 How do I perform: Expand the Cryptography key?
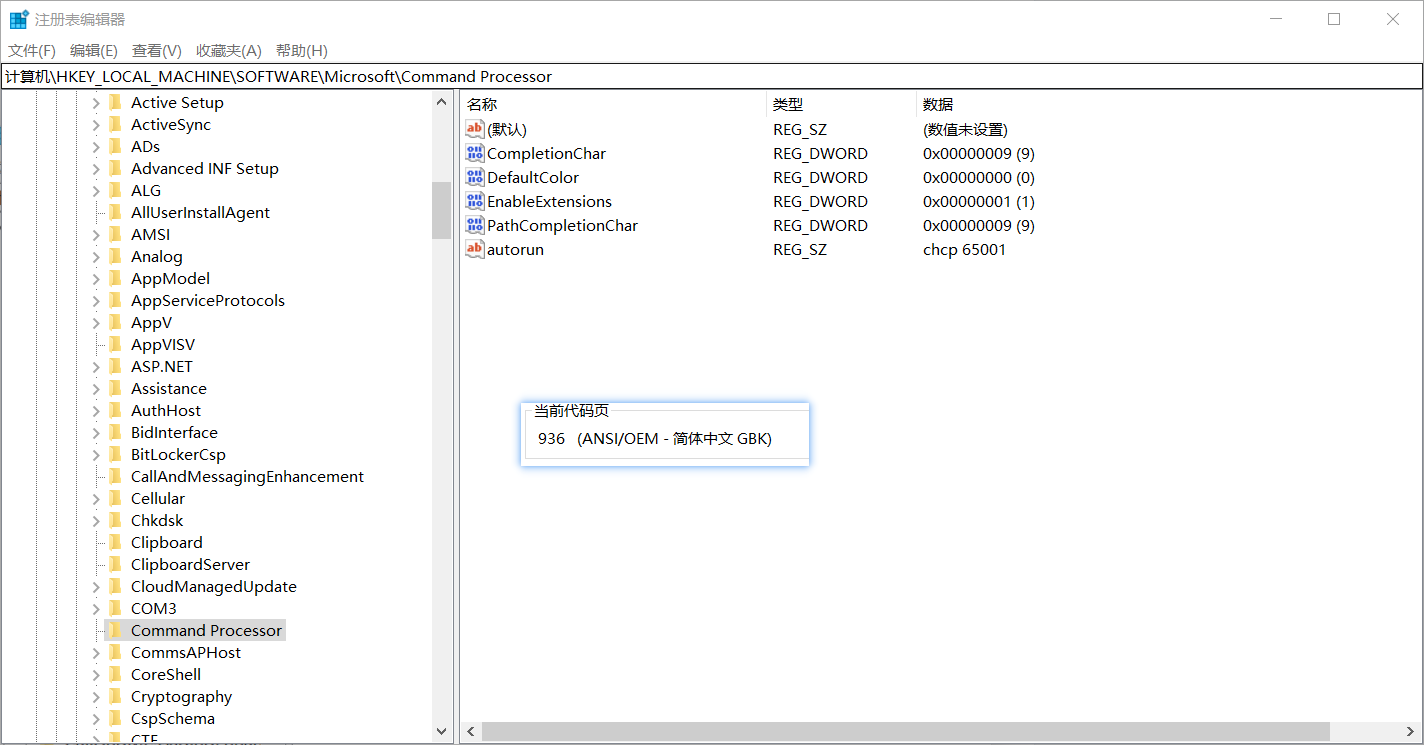96,697
